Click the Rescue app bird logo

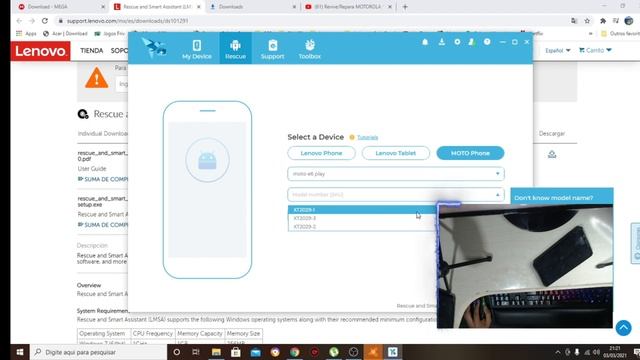[154, 48]
